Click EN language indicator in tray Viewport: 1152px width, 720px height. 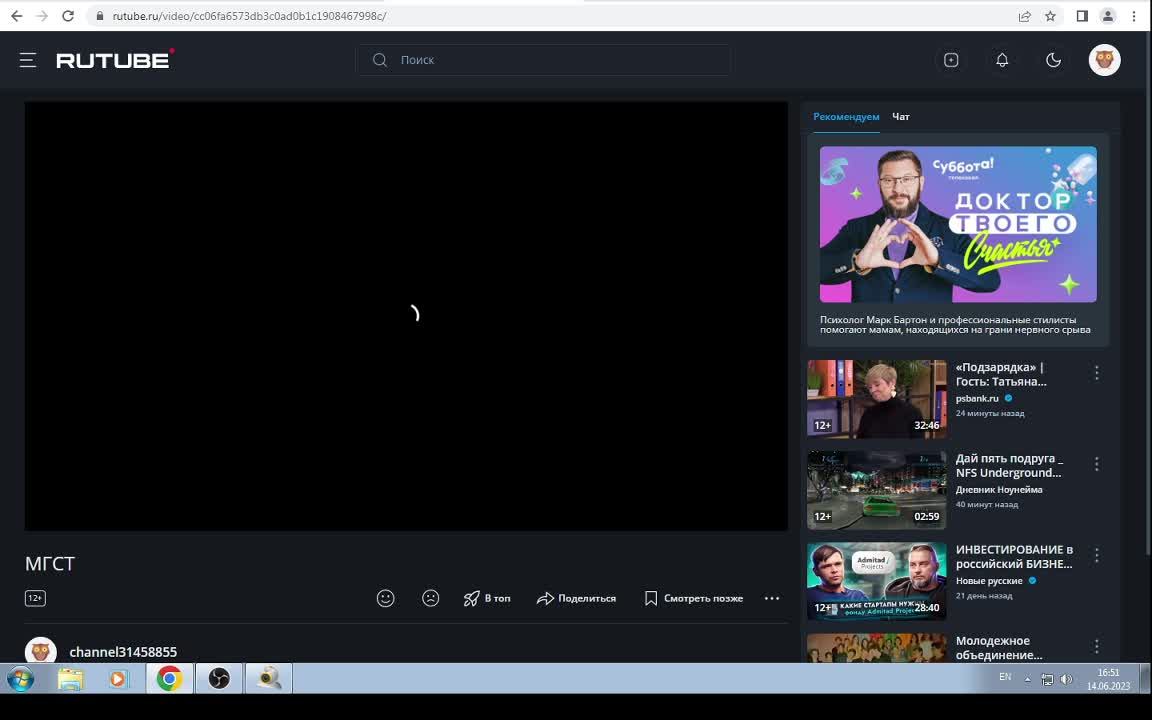point(1005,677)
